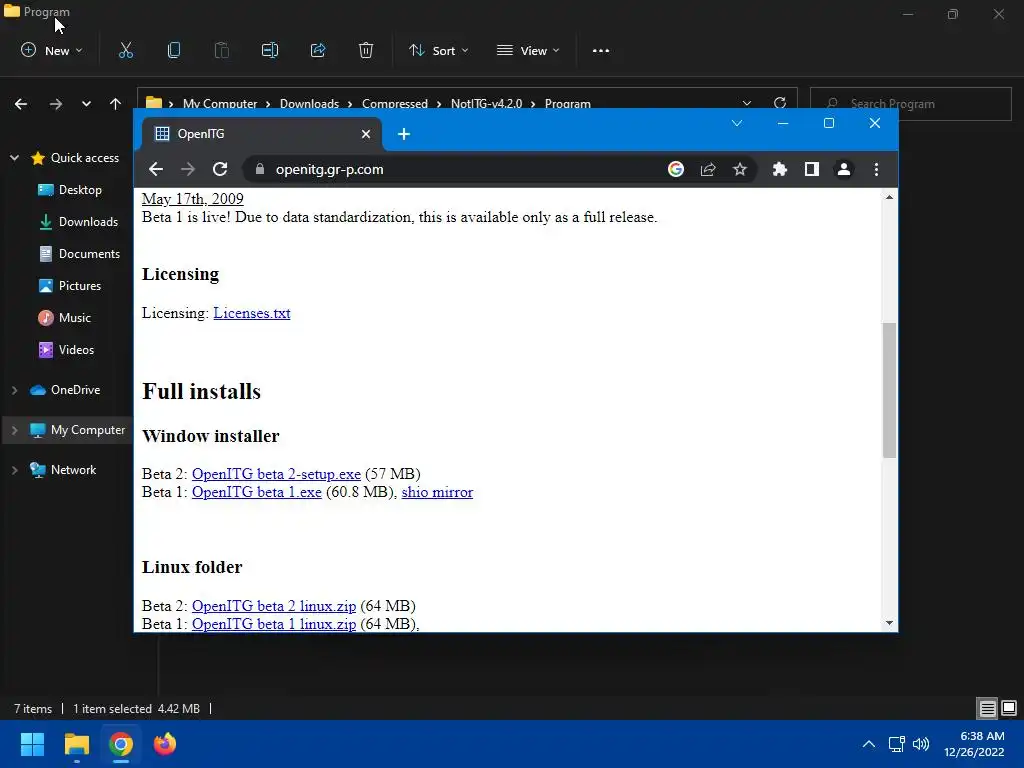Download OpenITG beta 2 linux.zip
Image resolution: width=1024 pixels, height=768 pixels.
point(274,605)
